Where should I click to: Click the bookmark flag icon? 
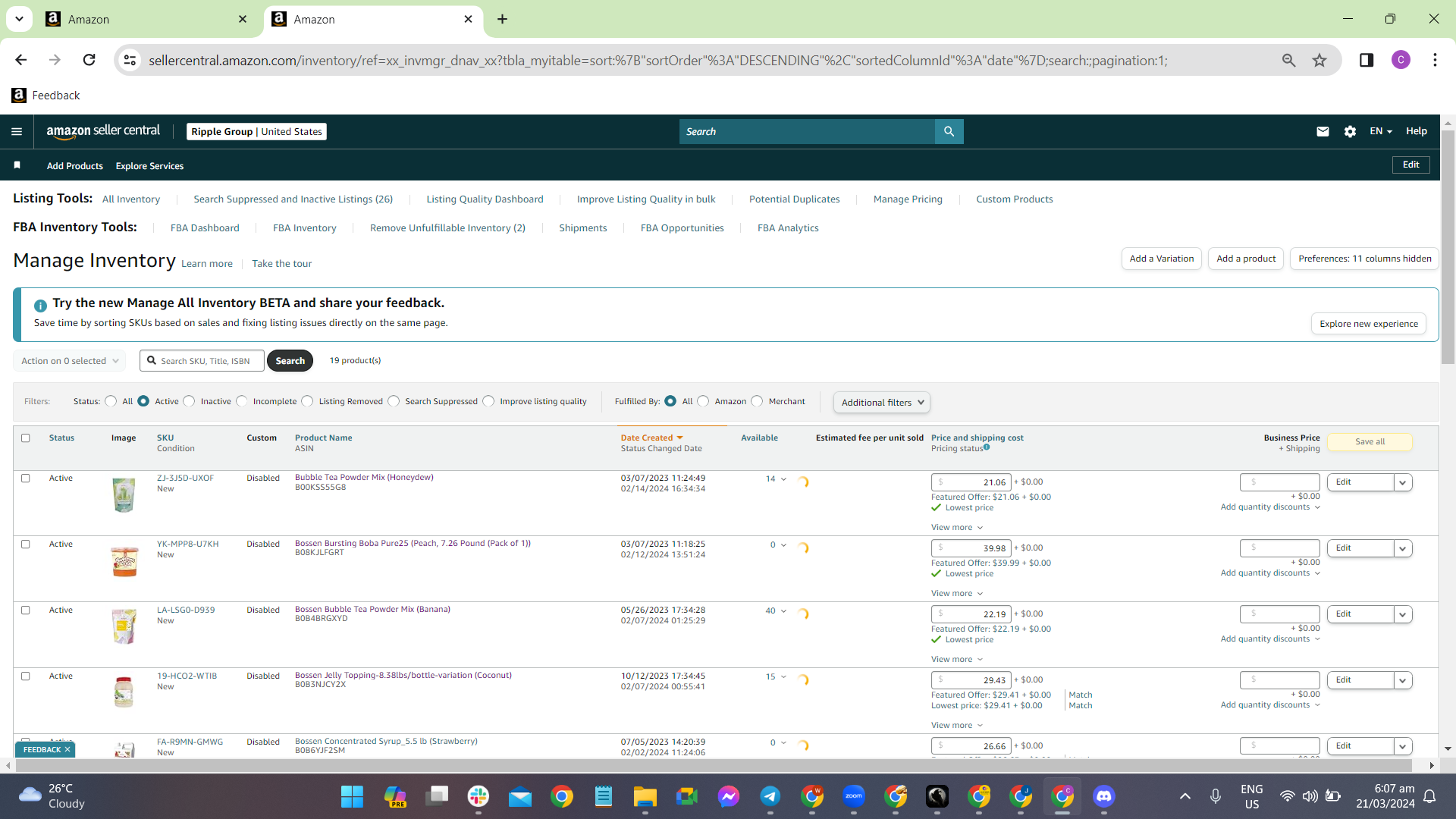[x=17, y=165]
